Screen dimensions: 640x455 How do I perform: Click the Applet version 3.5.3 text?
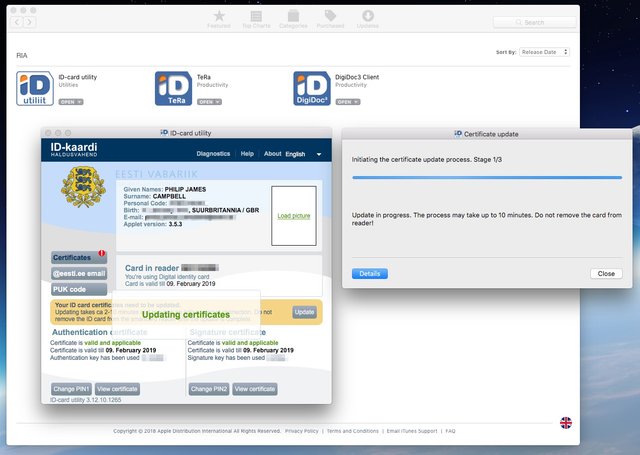pyautogui.click(x=153, y=224)
